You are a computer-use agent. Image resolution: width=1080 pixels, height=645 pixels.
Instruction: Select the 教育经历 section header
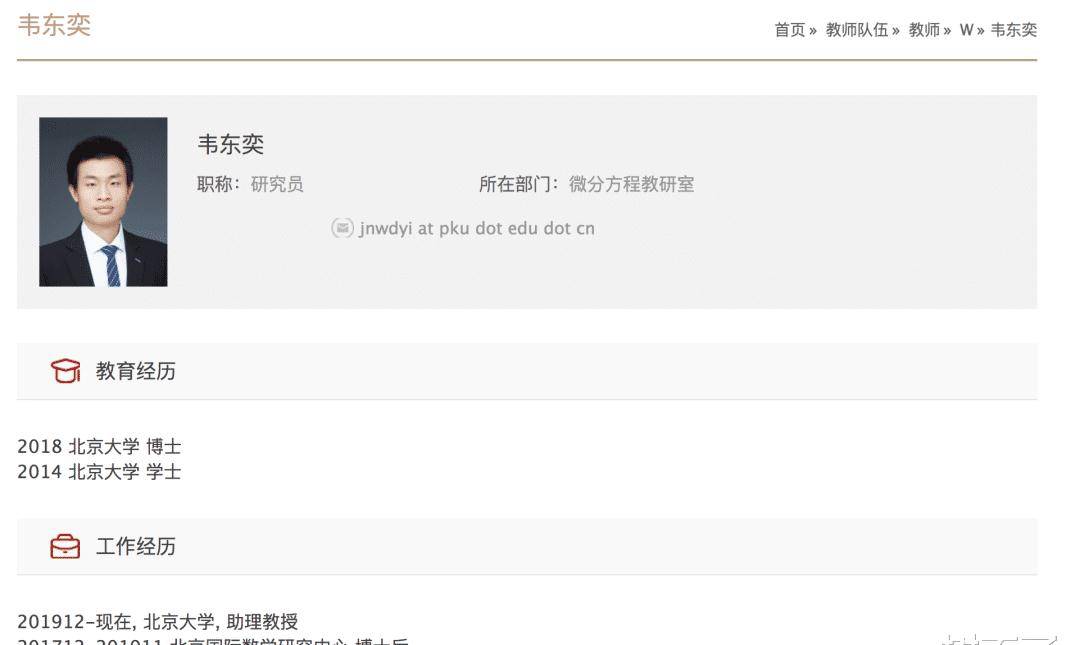click(527, 371)
